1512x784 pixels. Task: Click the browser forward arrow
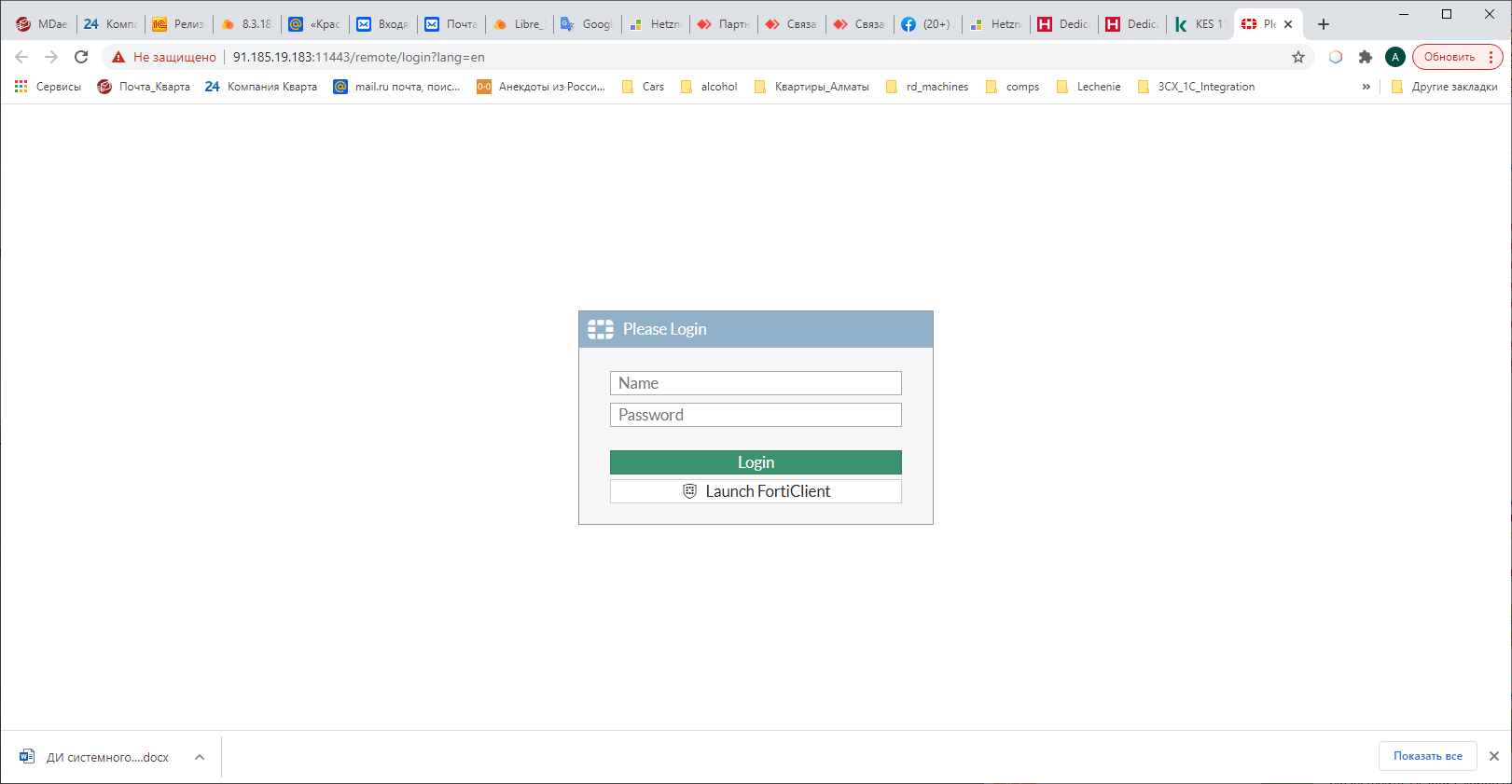[51, 57]
